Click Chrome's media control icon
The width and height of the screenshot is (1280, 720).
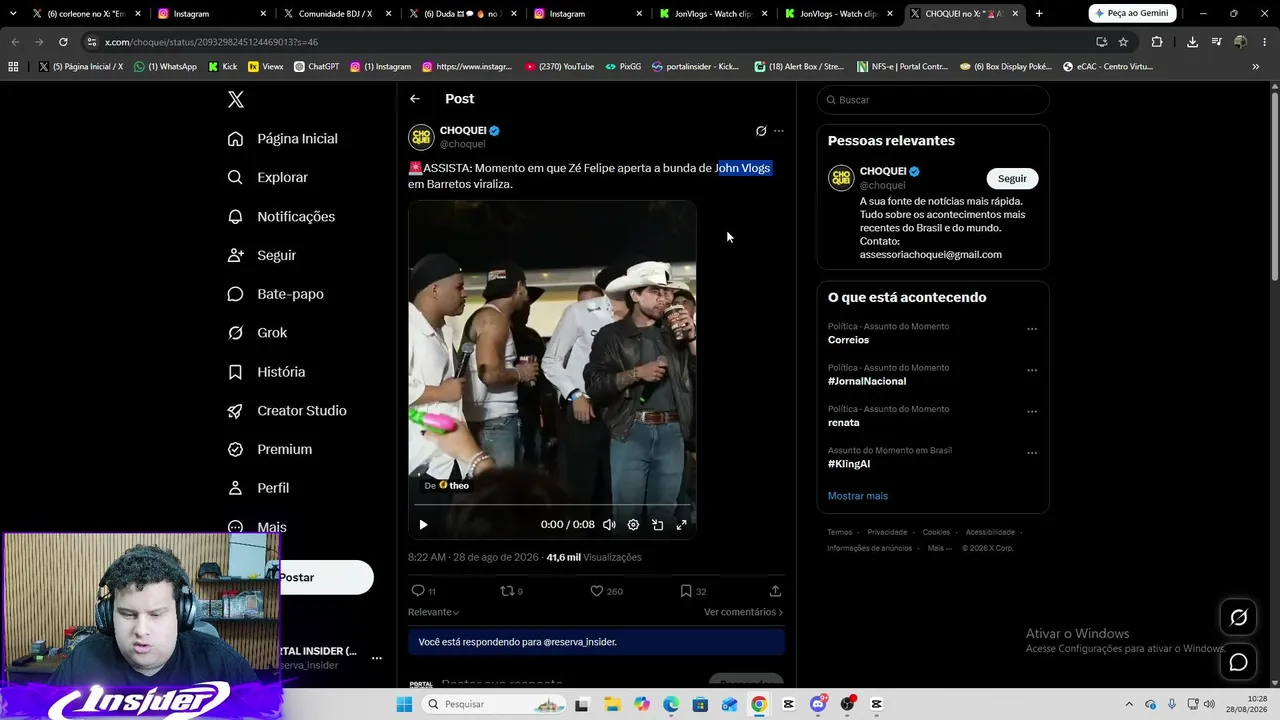tap(1216, 42)
